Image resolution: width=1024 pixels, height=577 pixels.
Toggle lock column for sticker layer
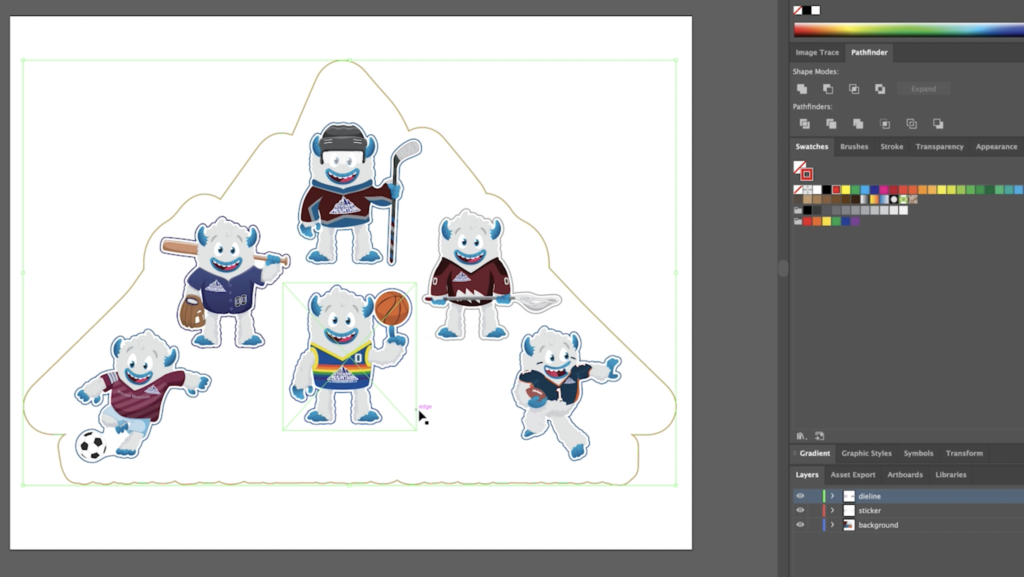[x=814, y=510]
